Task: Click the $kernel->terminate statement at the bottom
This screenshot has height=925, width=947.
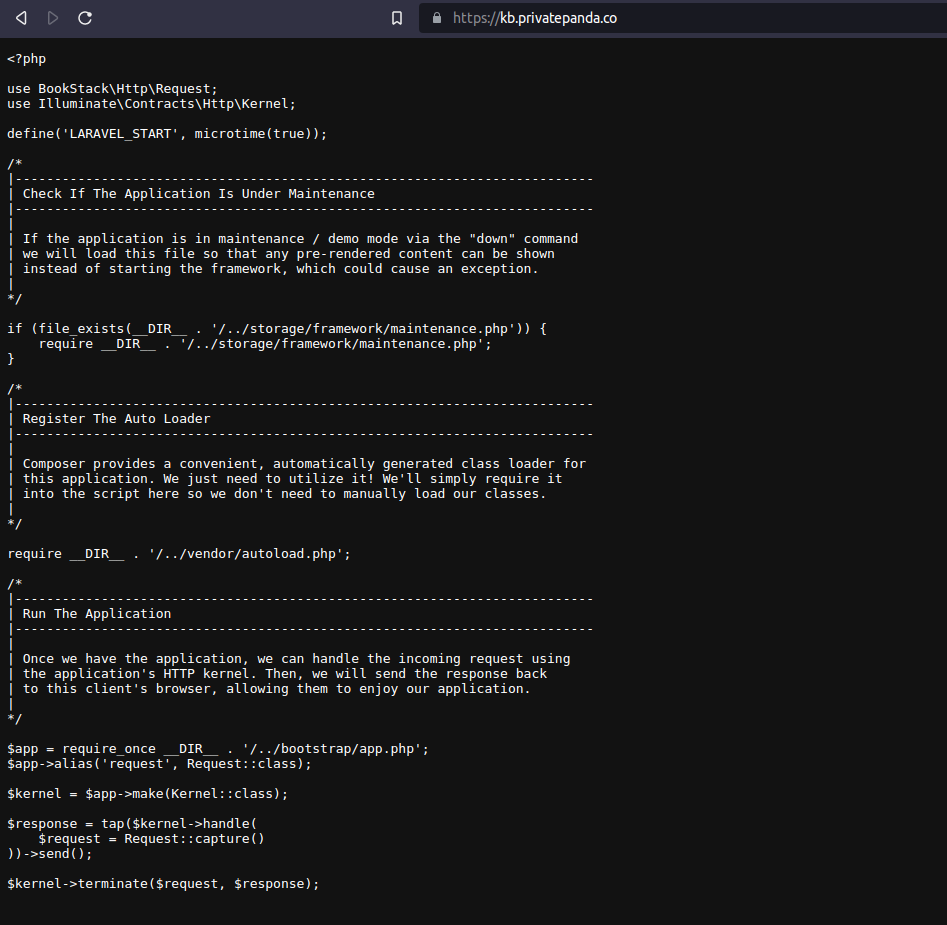Action: [162, 883]
